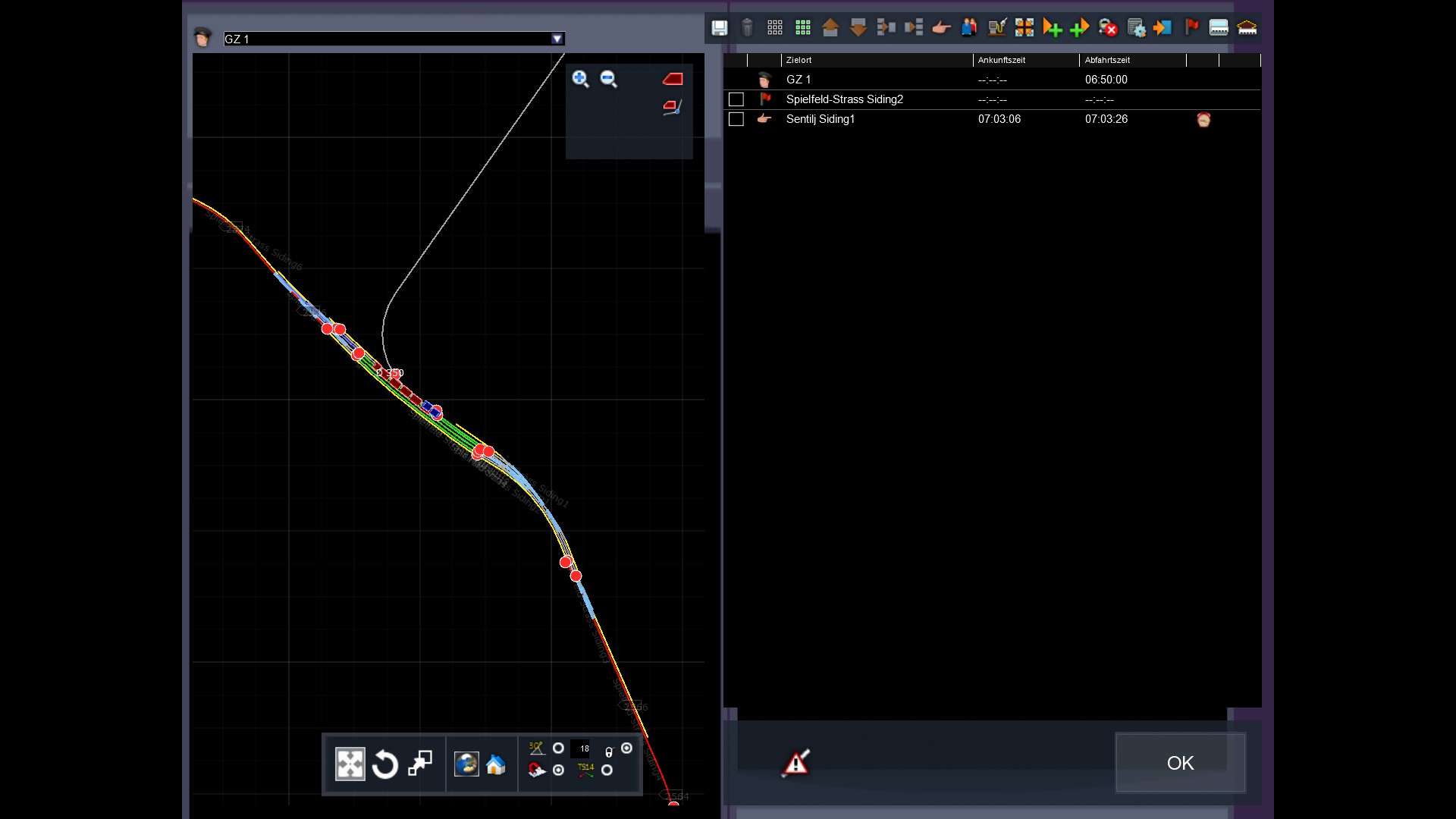Open the GZ 1 driver dropdown
The image size is (1456, 819).
click(557, 39)
